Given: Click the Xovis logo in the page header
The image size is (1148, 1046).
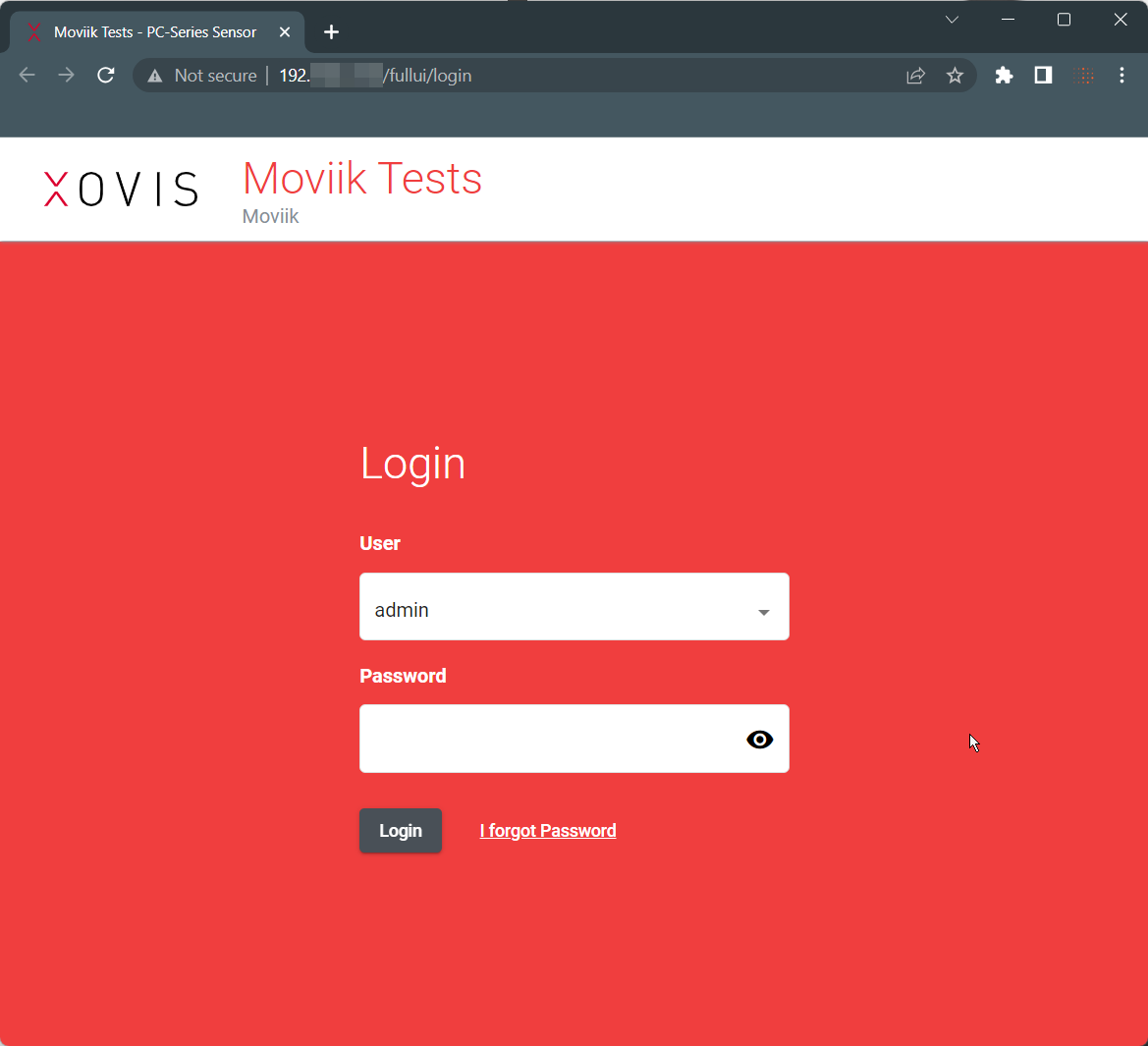Looking at the screenshot, I should pos(121,189).
